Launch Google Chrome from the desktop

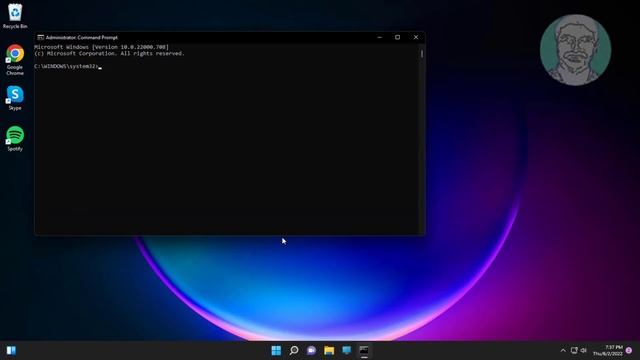[x=15, y=60]
